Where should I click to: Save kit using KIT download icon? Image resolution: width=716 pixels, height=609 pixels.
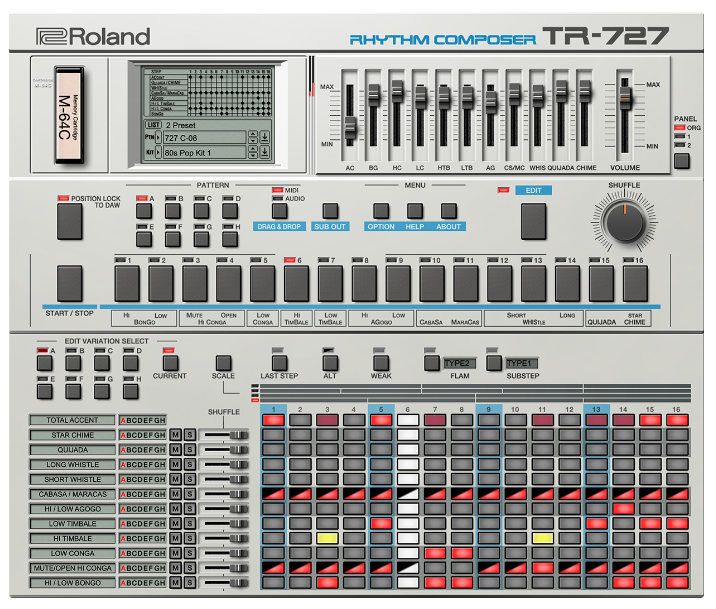[x=265, y=152]
